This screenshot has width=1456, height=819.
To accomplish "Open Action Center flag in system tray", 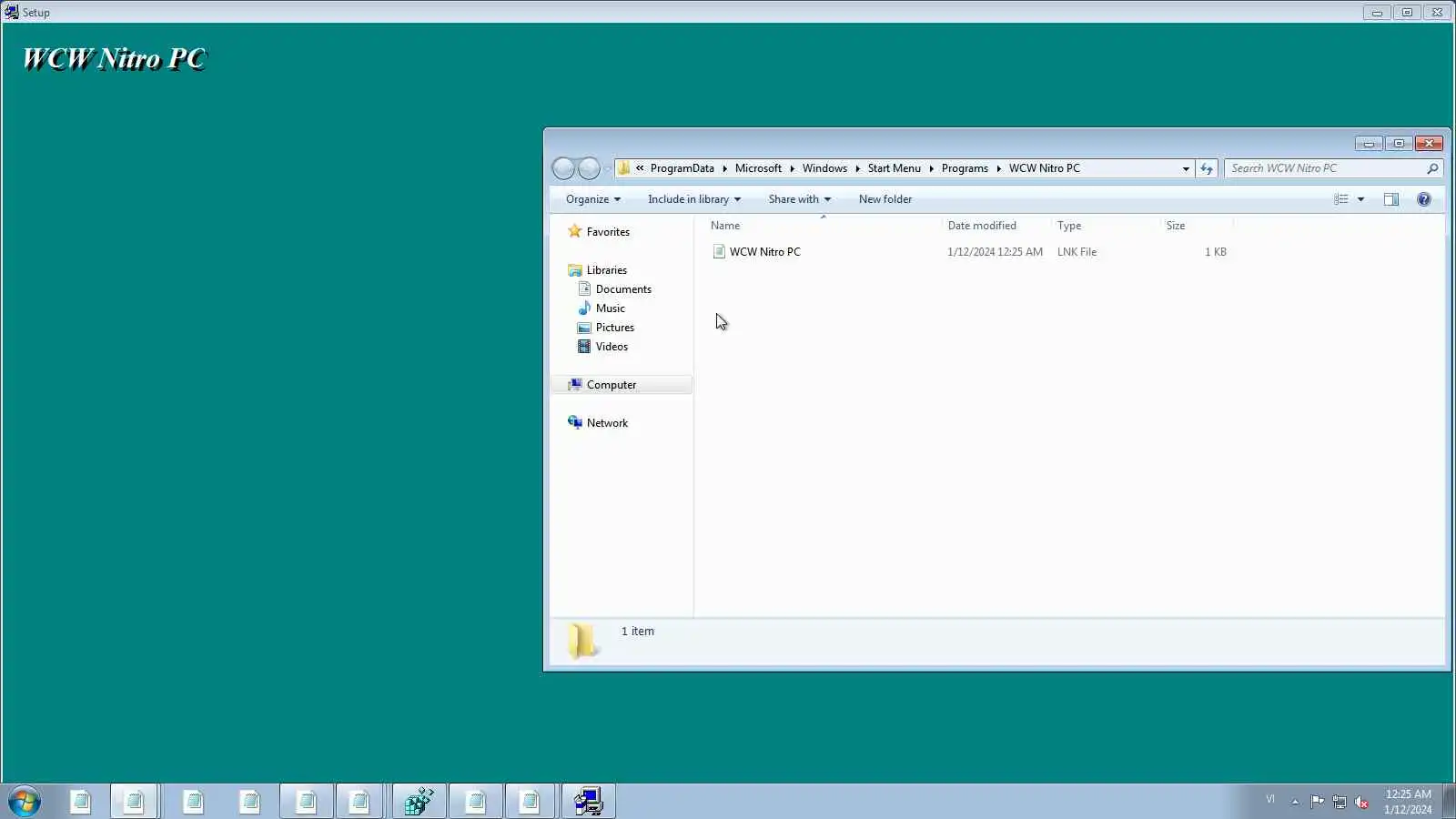I will (x=1317, y=802).
